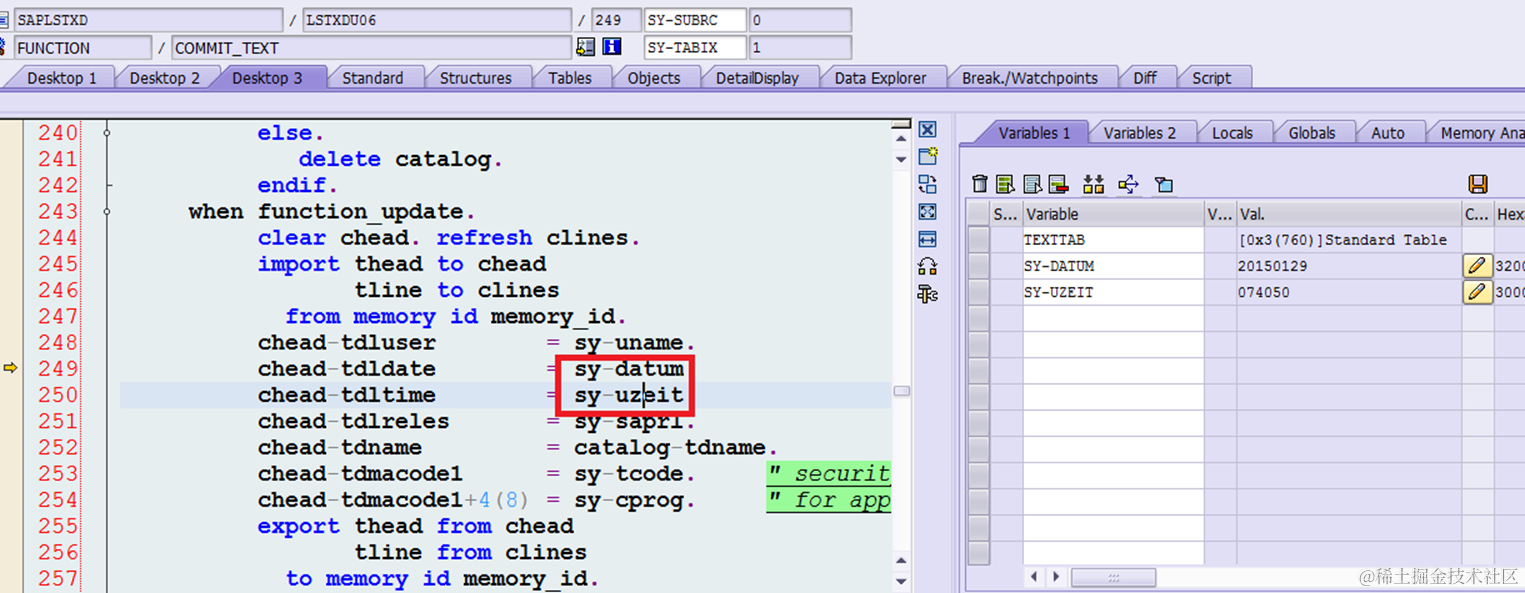Click the yellow box with branching arrows icon
The image size is (1525, 593).
(x=1129, y=184)
